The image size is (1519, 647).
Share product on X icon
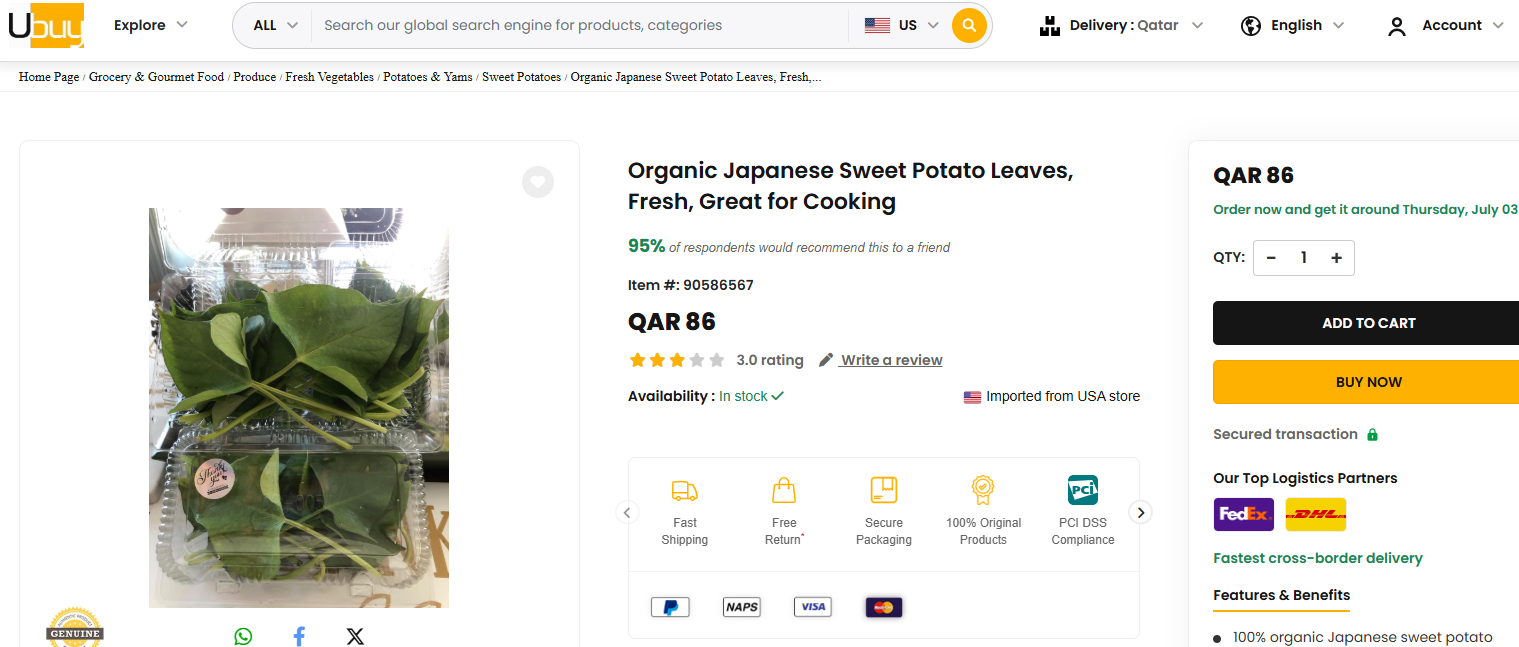[355, 636]
